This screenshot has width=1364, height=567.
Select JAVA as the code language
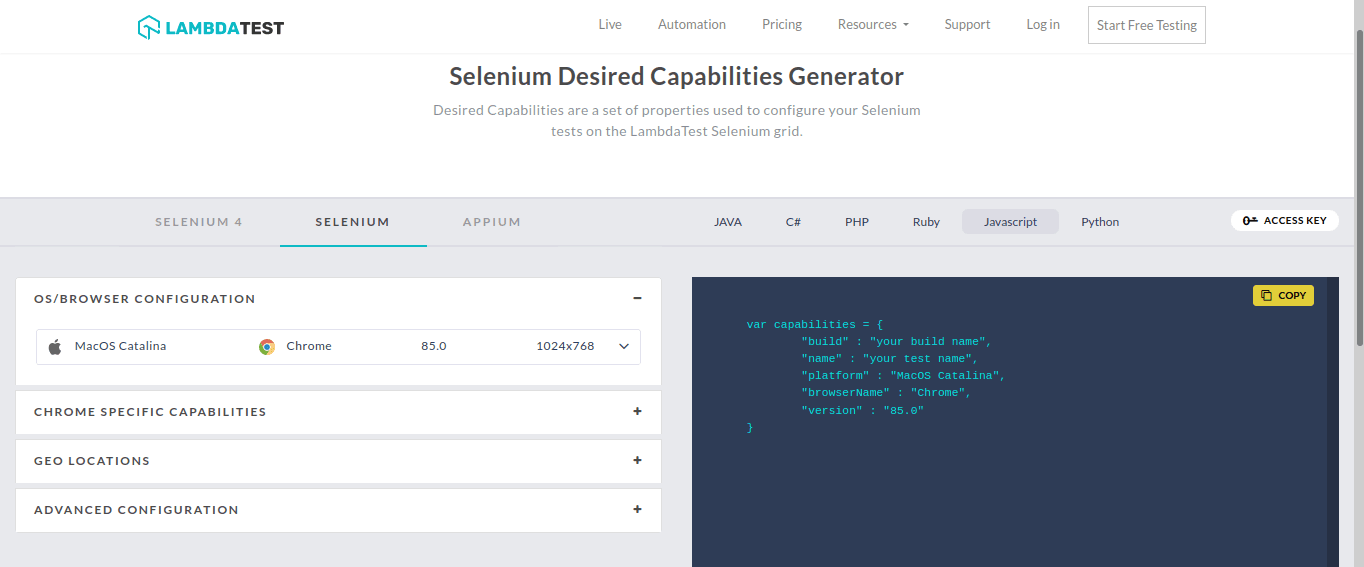728,222
